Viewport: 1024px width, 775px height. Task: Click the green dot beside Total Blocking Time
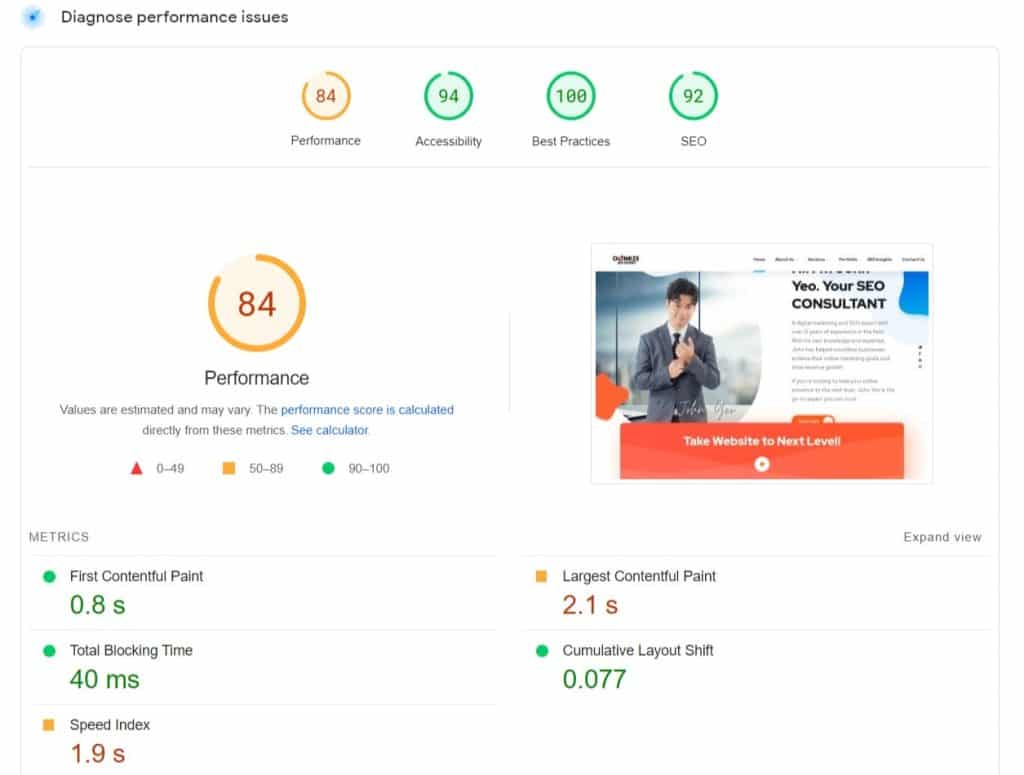click(48, 650)
